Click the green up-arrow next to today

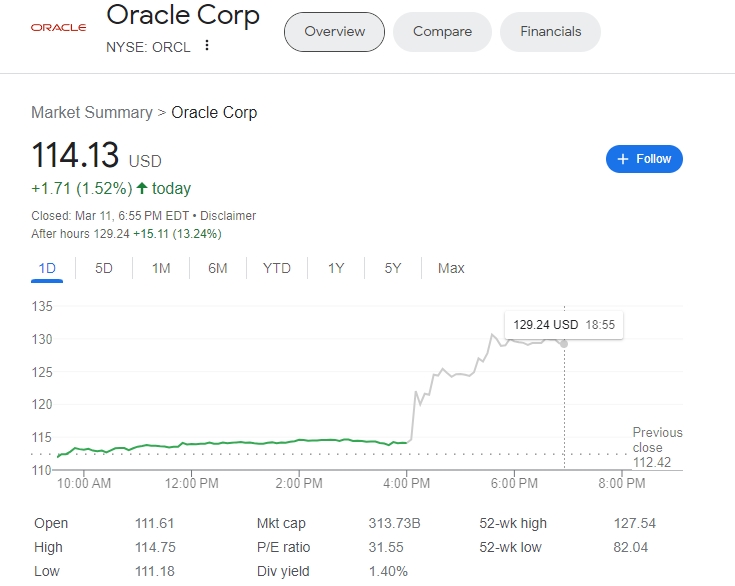(x=142, y=189)
